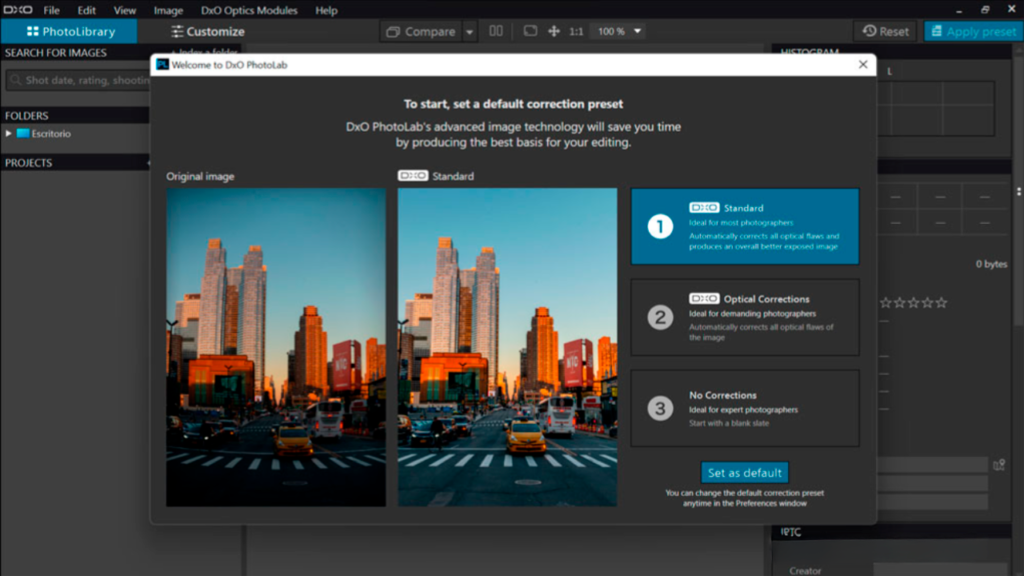The height and width of the screenshot is (576, 1024).
Task: Click the Compare button
Action: [x=421, y=31]
